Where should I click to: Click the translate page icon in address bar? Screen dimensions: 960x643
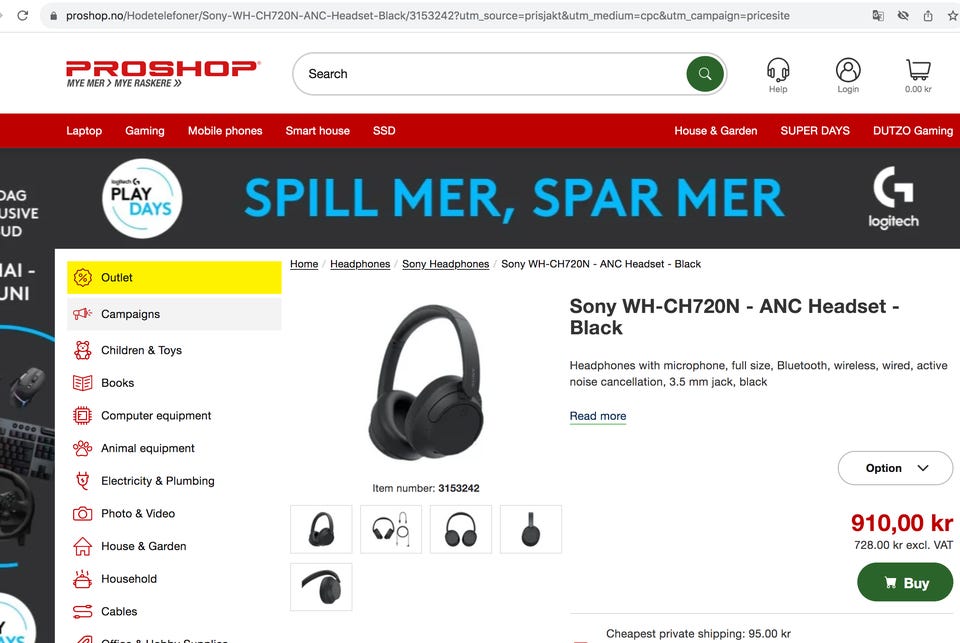pyautogui.click(x=878, y=15)
